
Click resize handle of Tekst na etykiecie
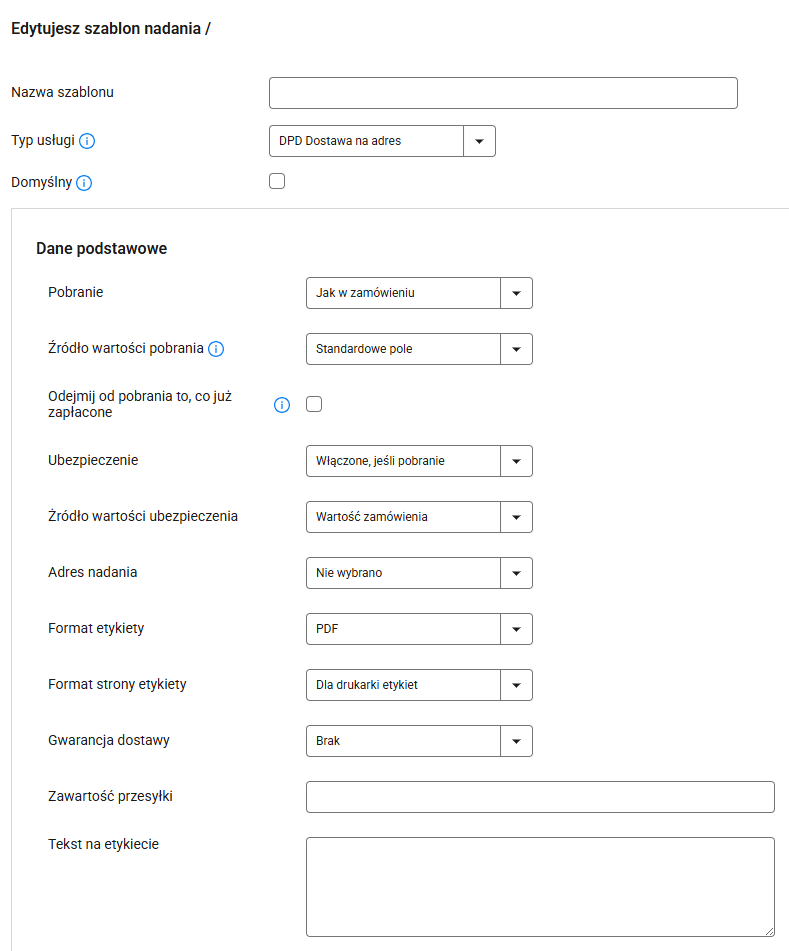coord(769,931)
